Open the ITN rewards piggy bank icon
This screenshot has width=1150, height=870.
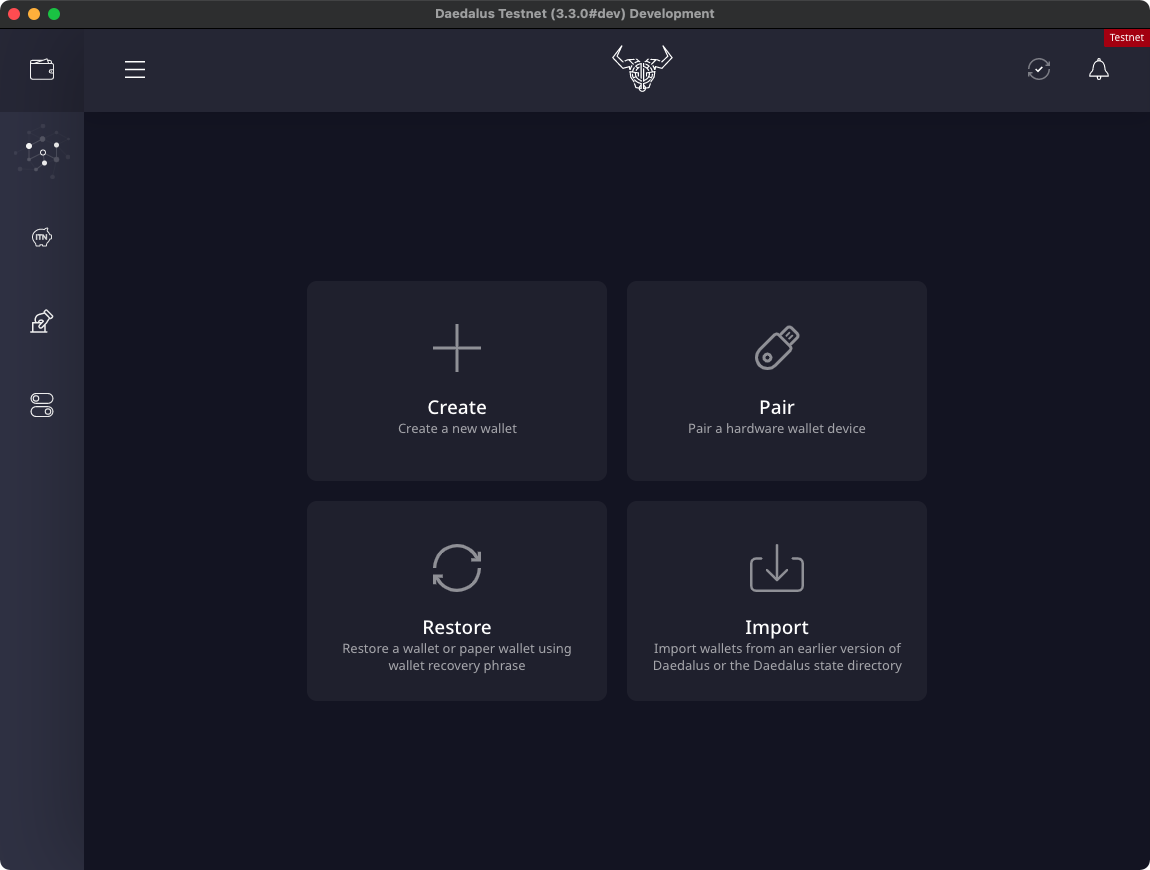(x=42, y=237)
